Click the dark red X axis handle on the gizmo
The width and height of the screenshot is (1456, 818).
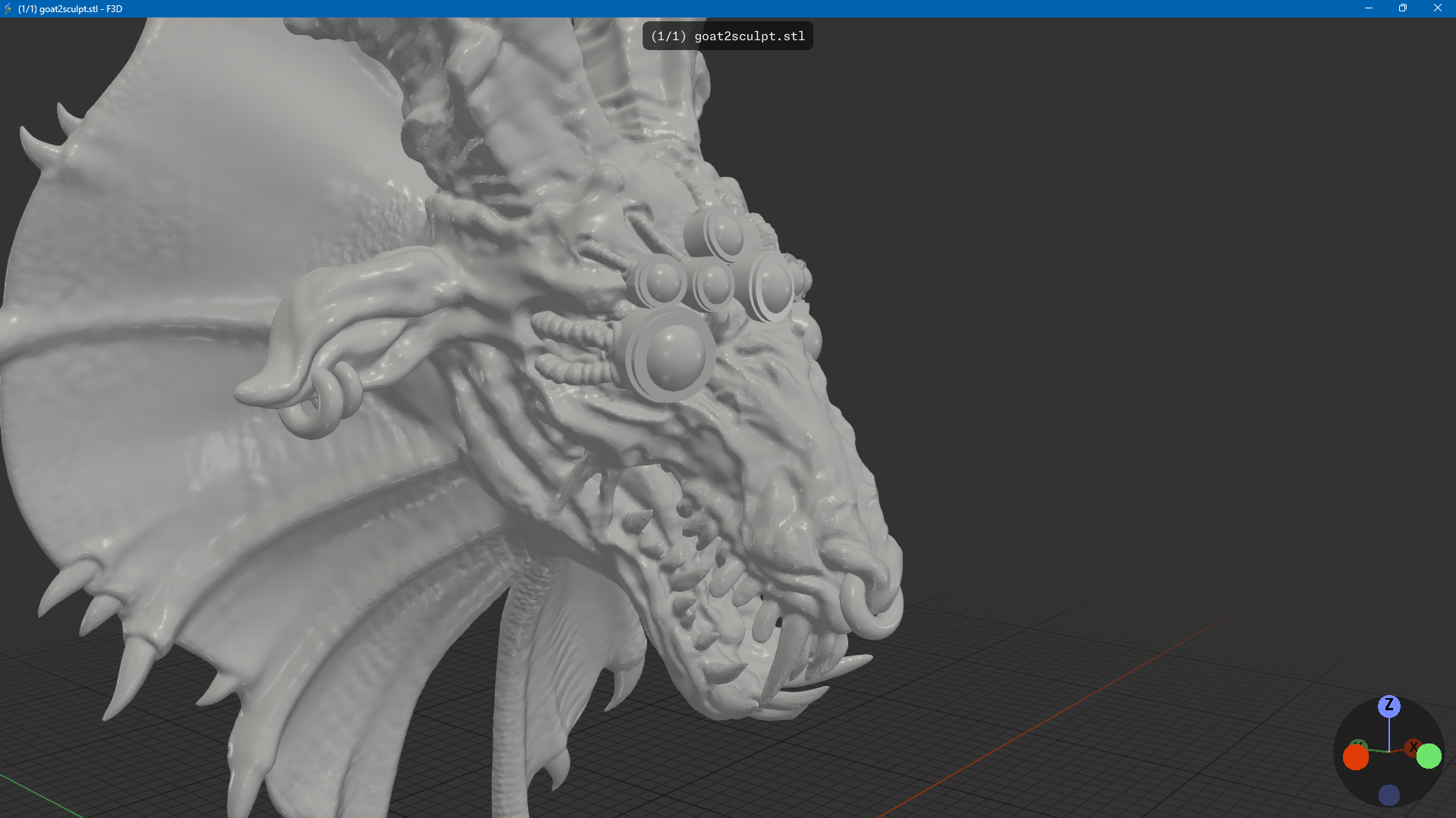point(1413,747)
